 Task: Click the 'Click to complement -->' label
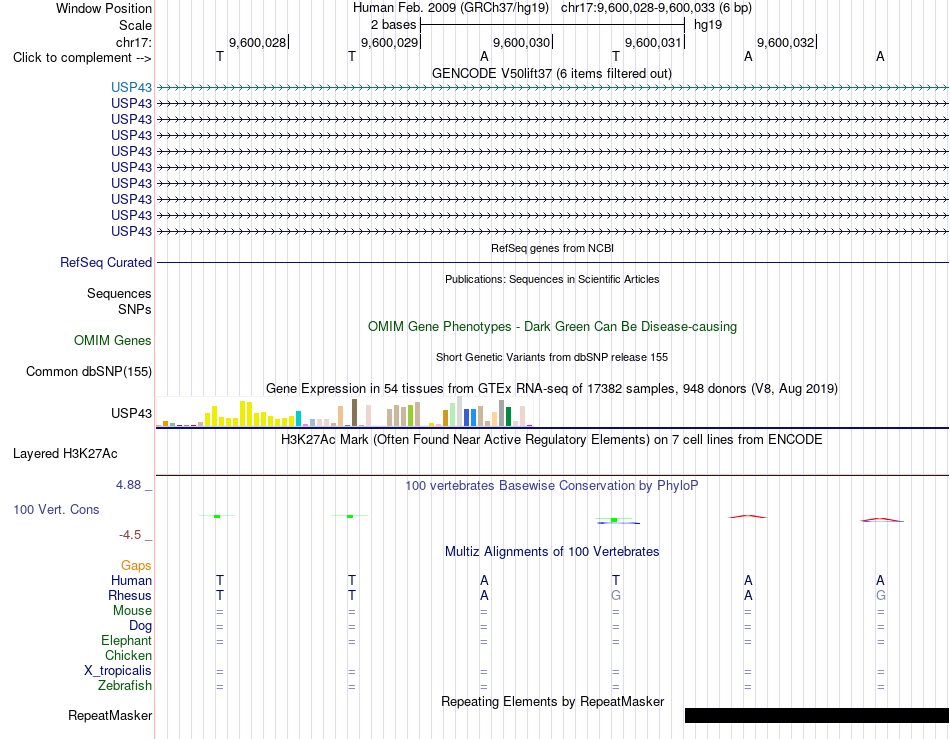tap(82, 58)
